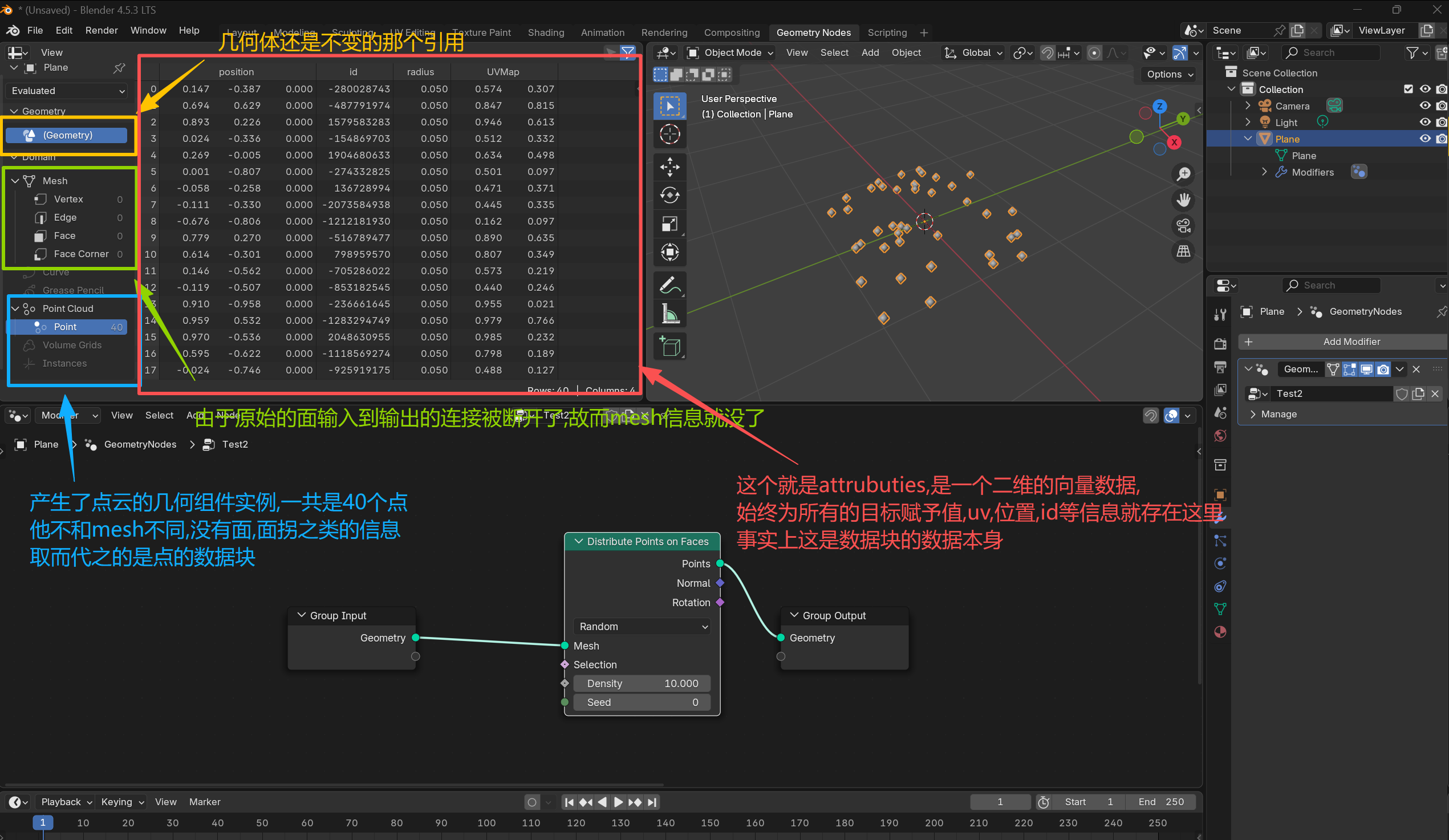Expand the Modifiers item in outliner
This screenshot has width=1449, height=840.
click(x=1264, y=172)
